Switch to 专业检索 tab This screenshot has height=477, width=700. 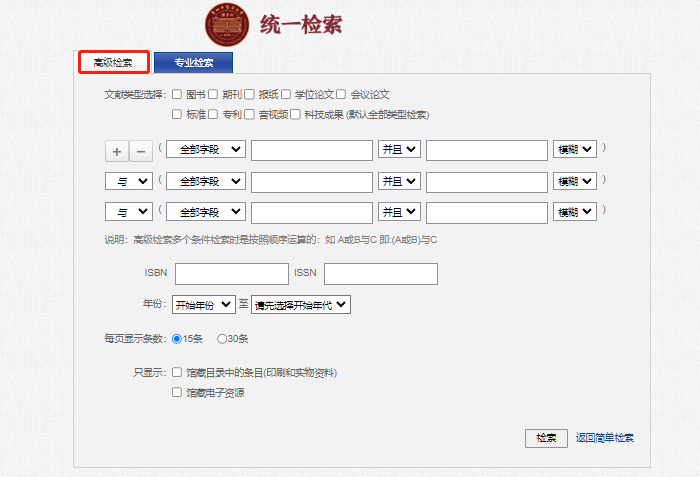coord(194,63)
